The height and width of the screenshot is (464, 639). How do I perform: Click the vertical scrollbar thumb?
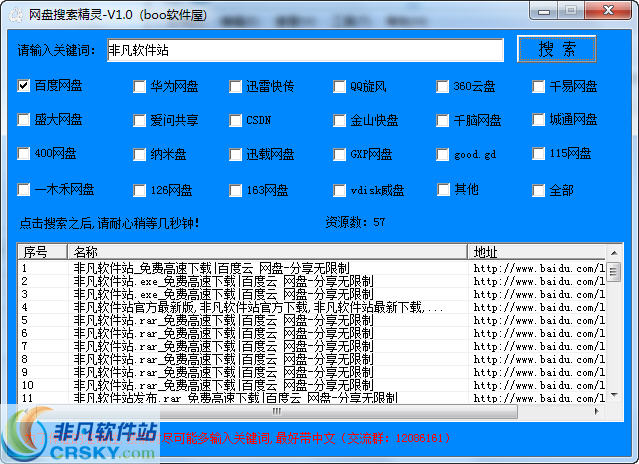tap(613, 272)
